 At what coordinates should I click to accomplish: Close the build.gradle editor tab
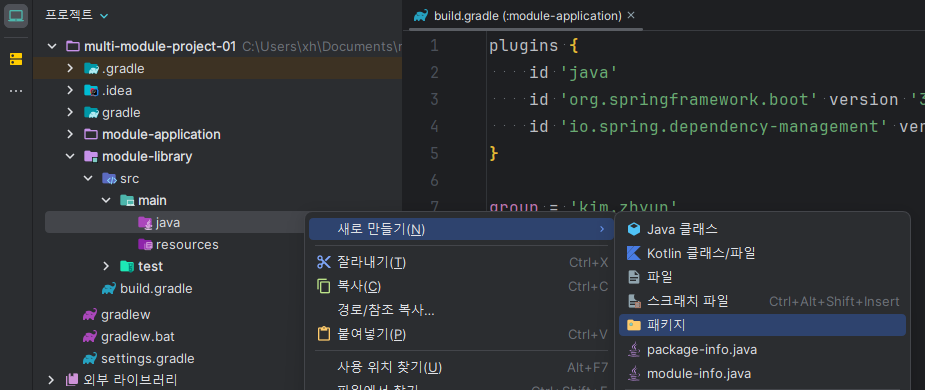(631, 15)
